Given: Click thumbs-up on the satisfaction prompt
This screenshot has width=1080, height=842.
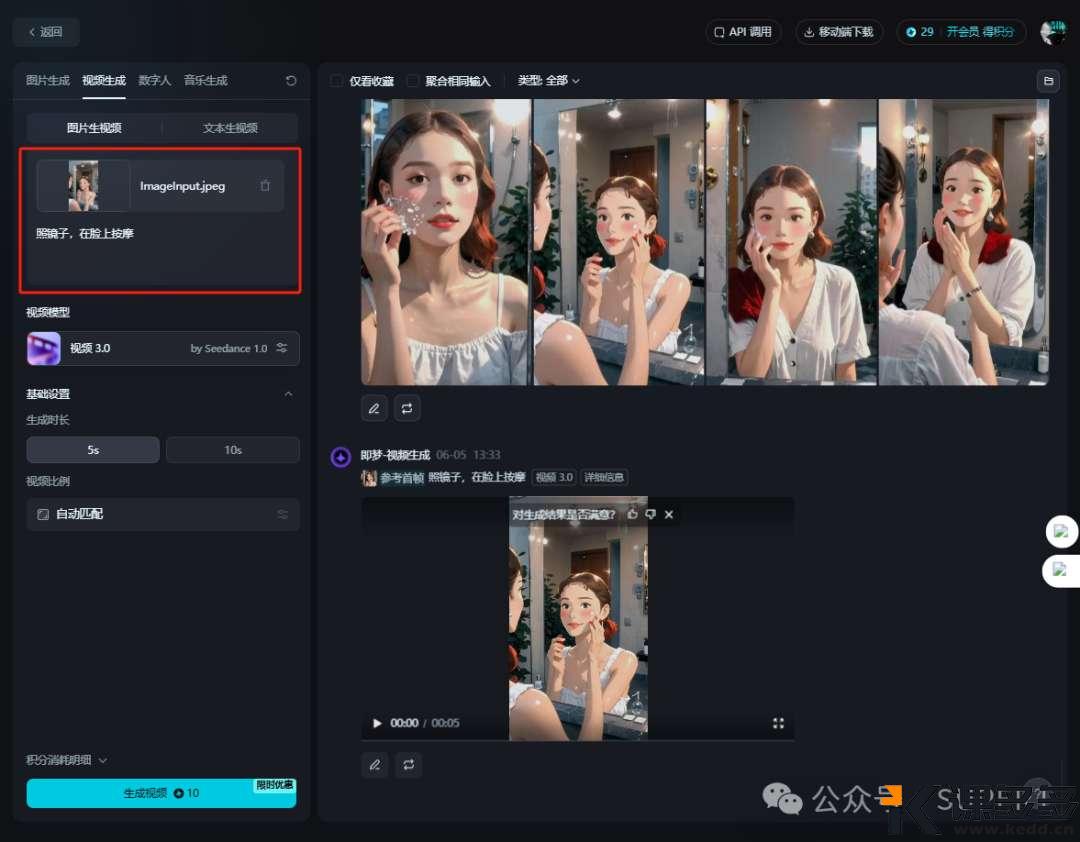Looking at the screenshot, I should [632, 514].
